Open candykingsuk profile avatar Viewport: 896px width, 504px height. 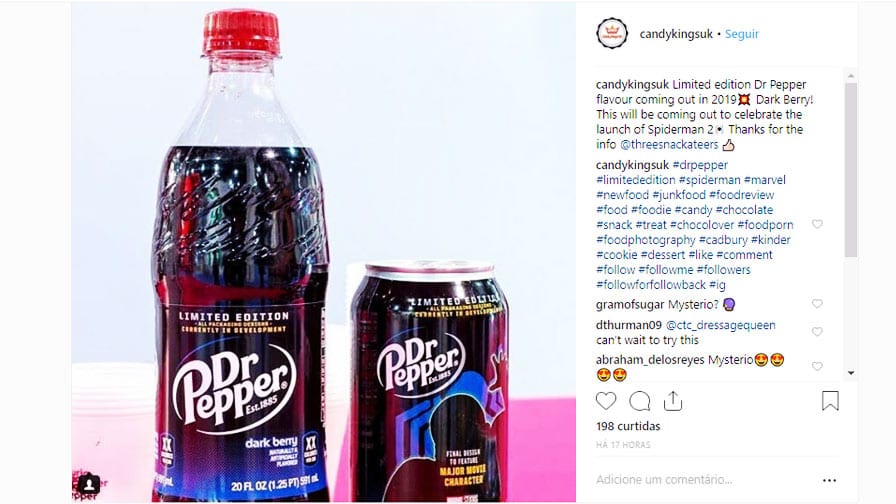pyautogui.click(x=612, y=33)
